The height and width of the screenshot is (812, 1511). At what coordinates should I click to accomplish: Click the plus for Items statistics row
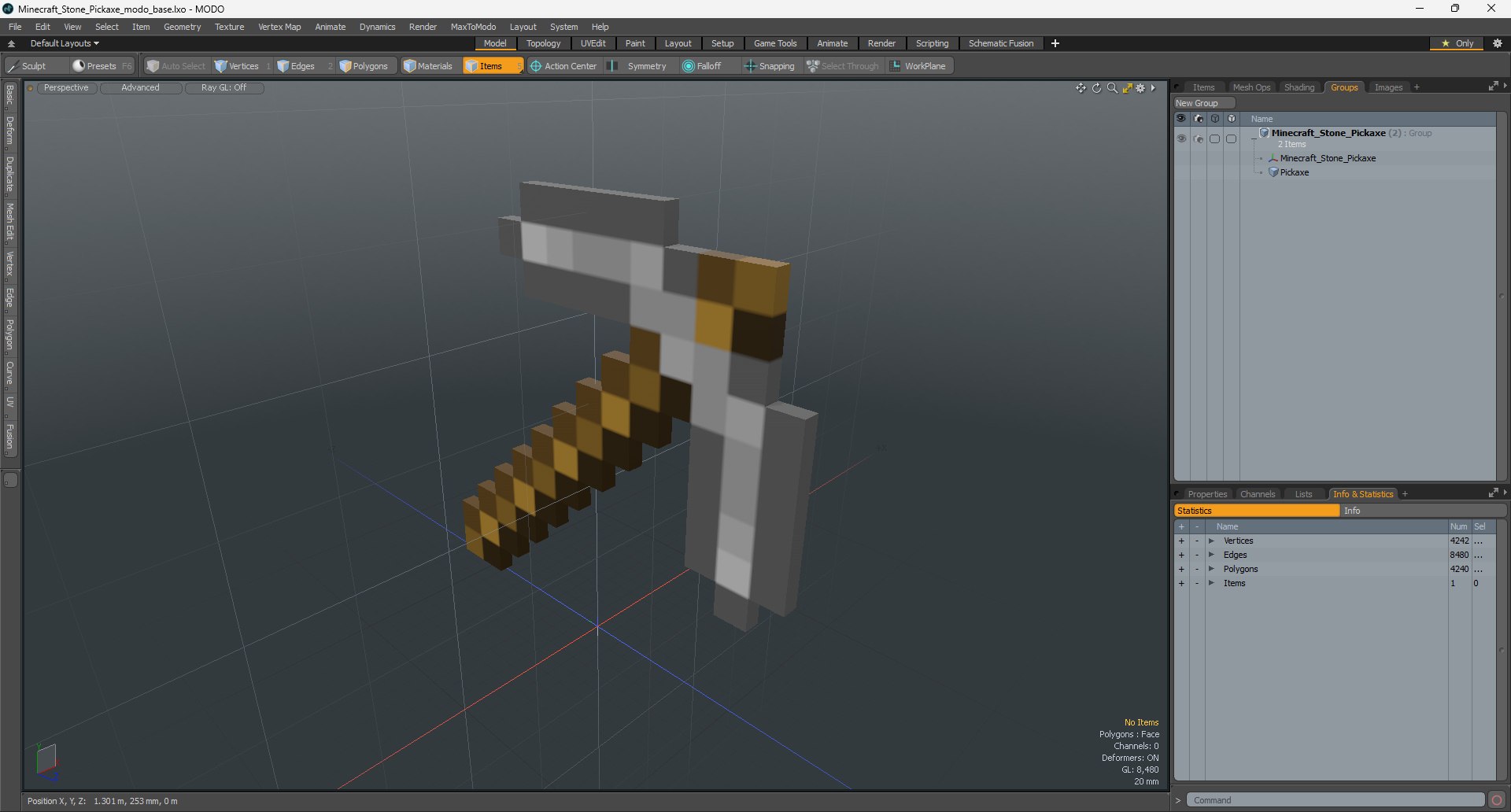[1181, 584]
